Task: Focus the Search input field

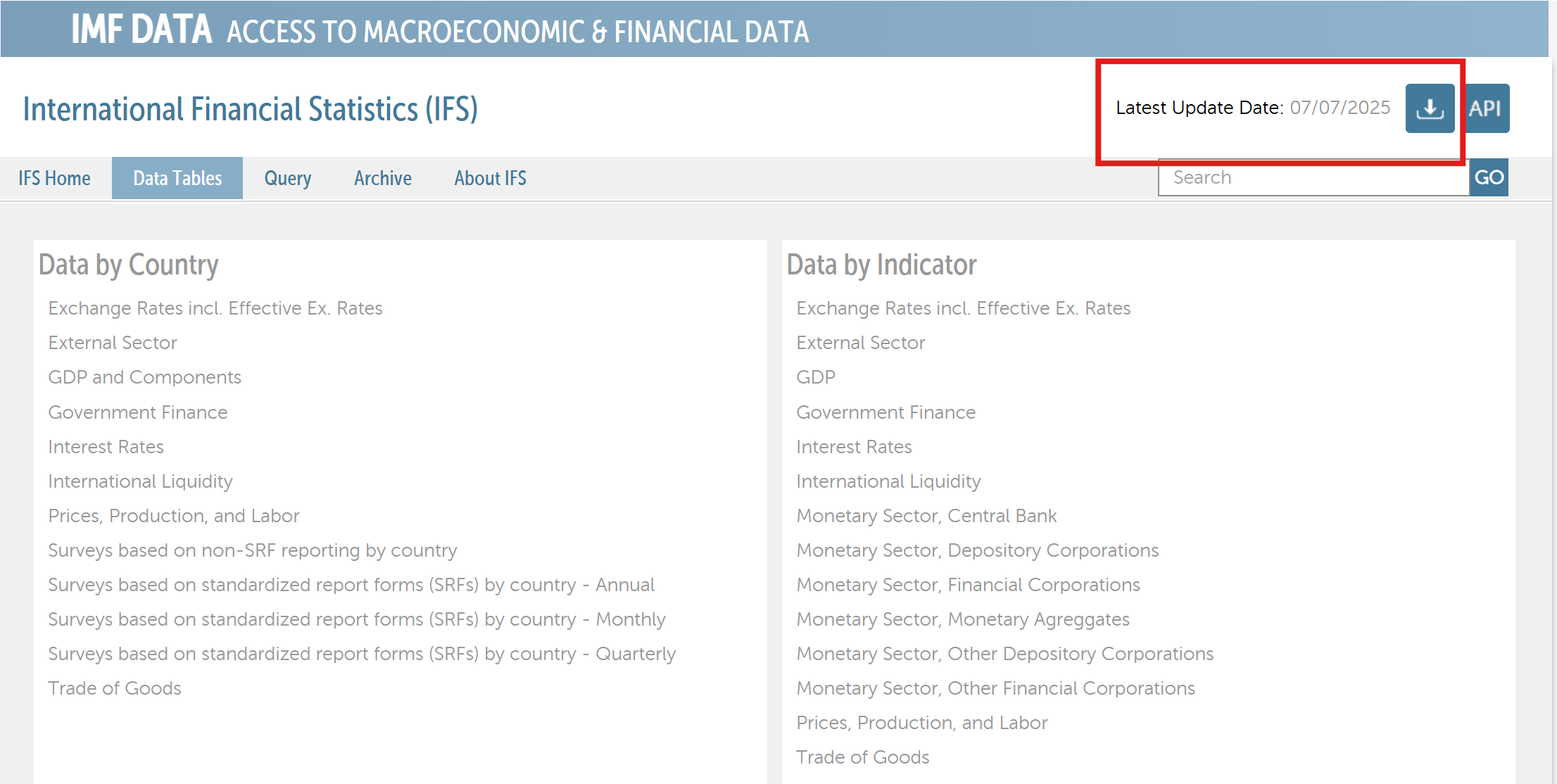Action: 1313,177
